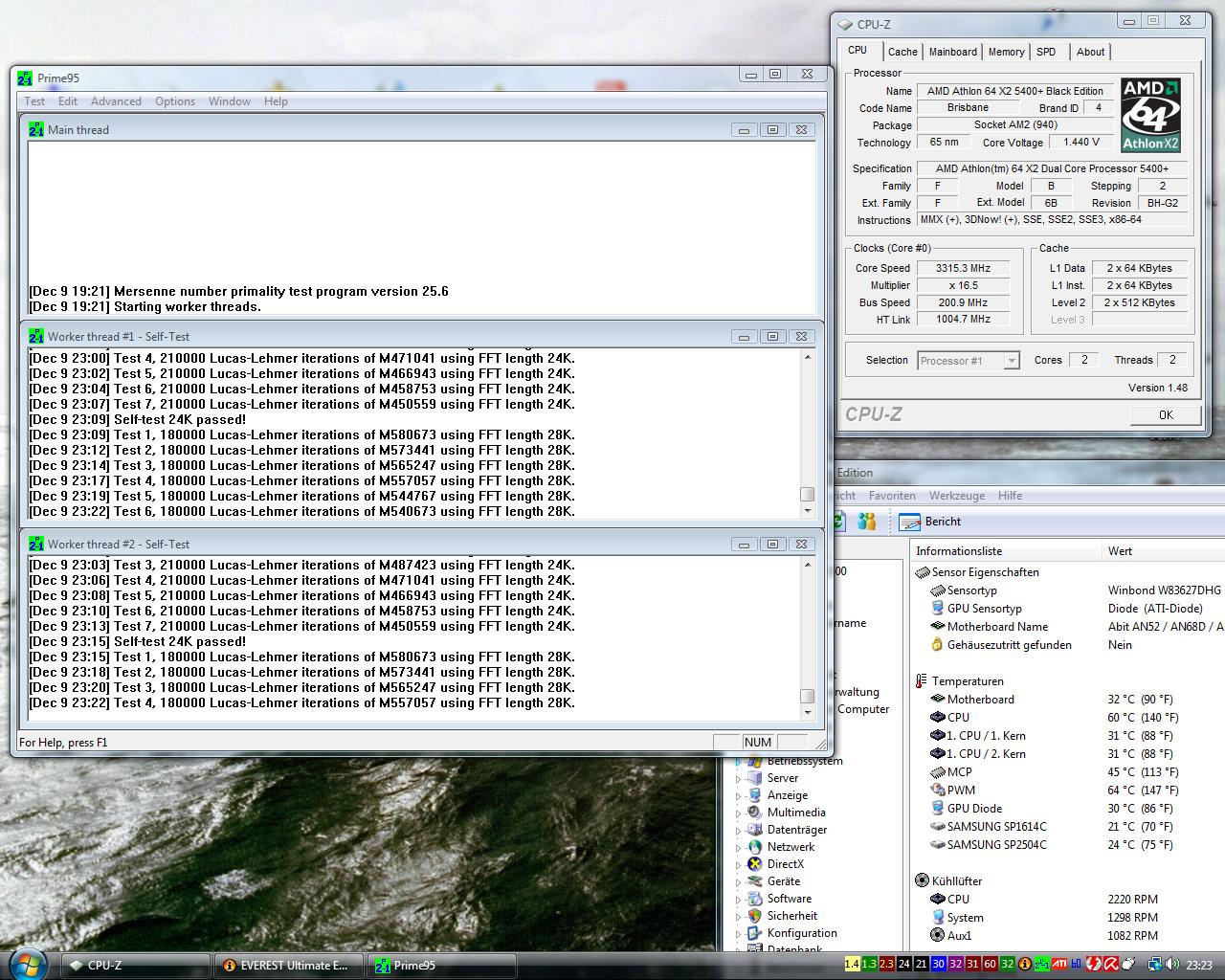Click the users icon in EVEREST toolbar
This screenshot has width=1225, height=980.
867,522
